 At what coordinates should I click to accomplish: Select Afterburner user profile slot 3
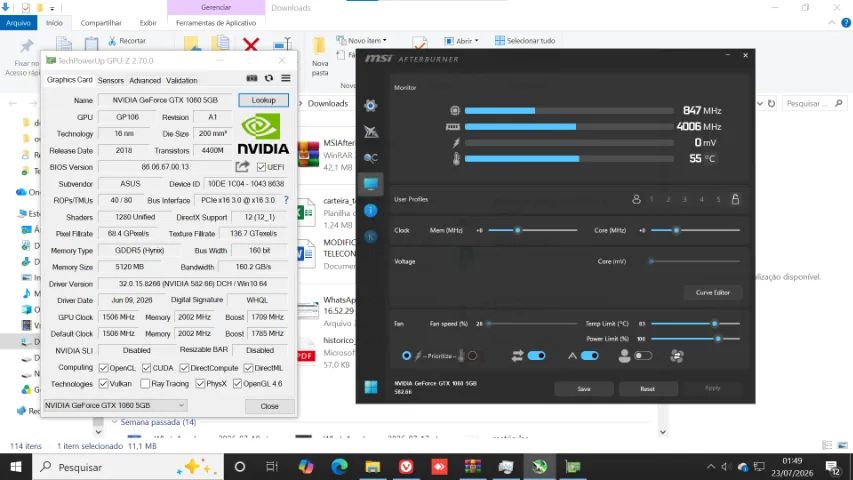(685, 200)
